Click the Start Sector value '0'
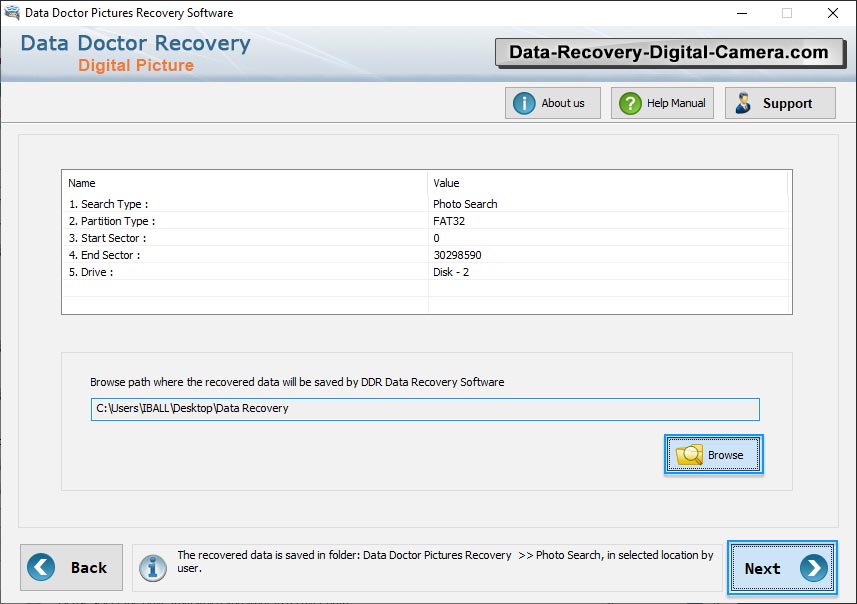The width and height of the screenshot is (857, 604). click(436, 238)
